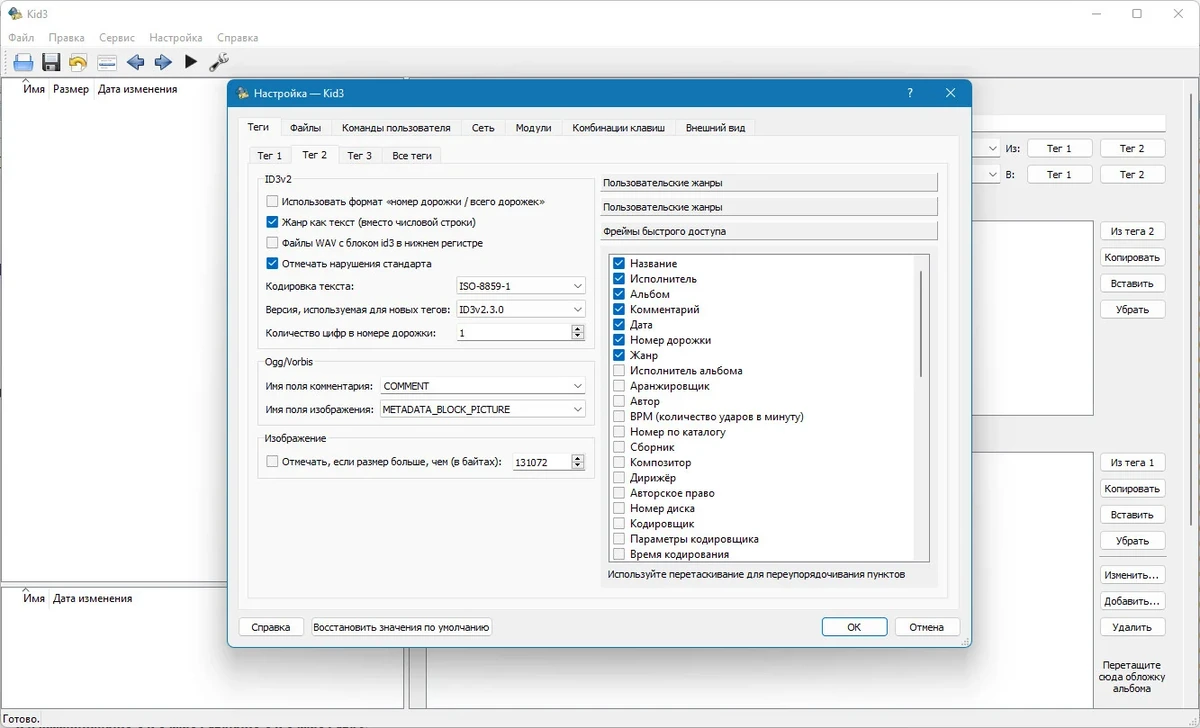Click the open folder toolbar icon

click(24, 62)
